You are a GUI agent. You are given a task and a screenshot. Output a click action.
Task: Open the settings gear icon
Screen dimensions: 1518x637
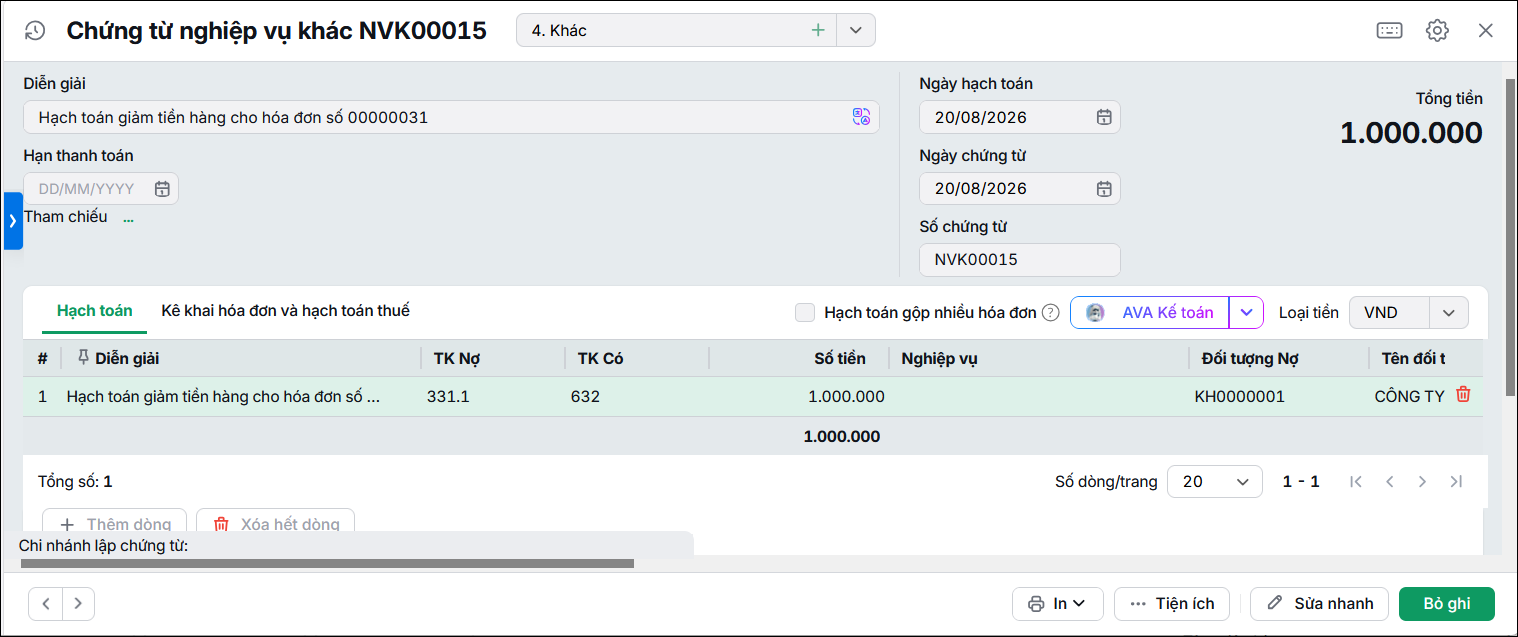point(1437,30)
